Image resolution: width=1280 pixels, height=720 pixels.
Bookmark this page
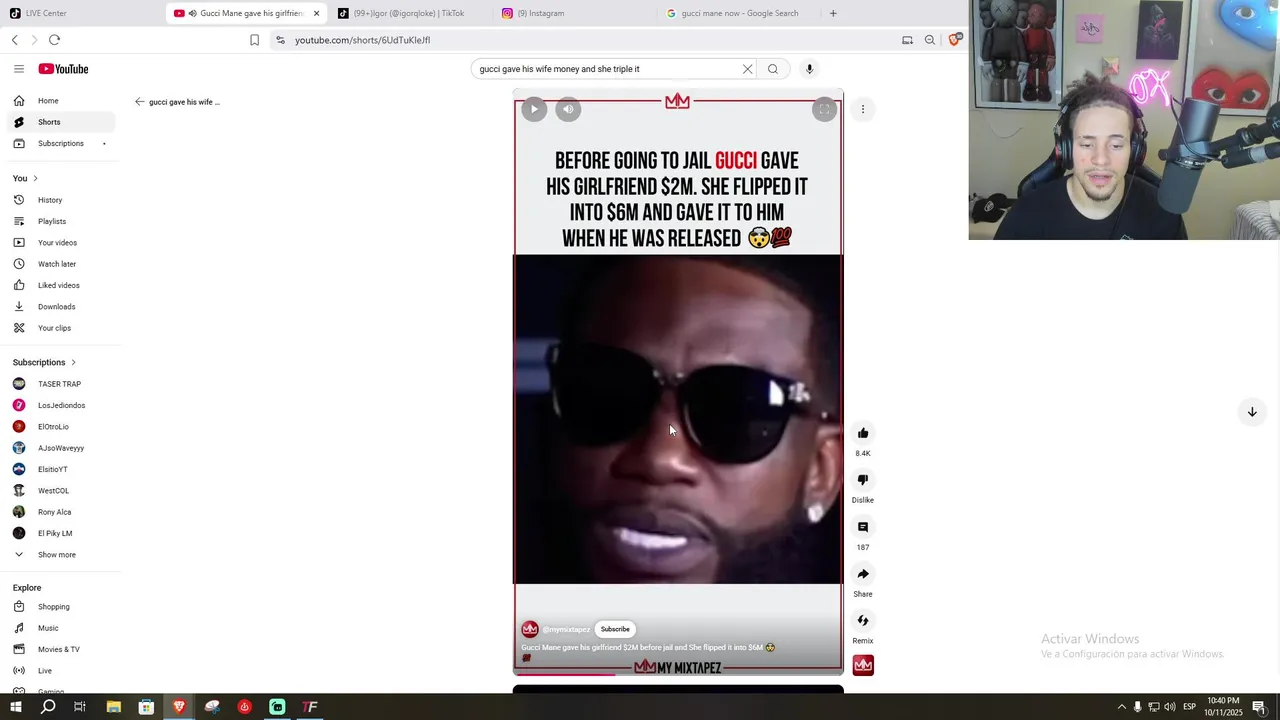click(254, 40)
